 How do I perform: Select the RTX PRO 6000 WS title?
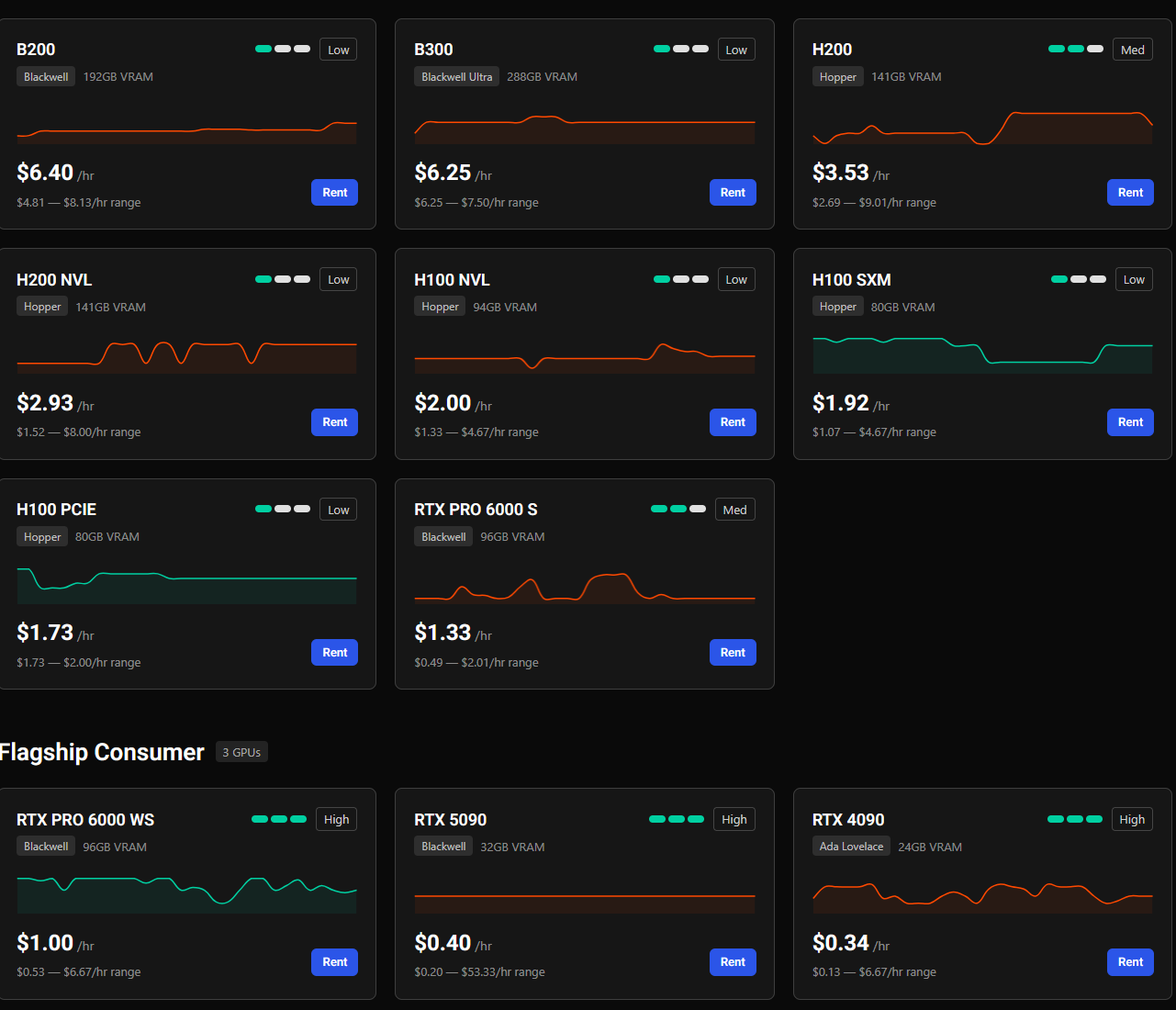click(x=85, y=820)
